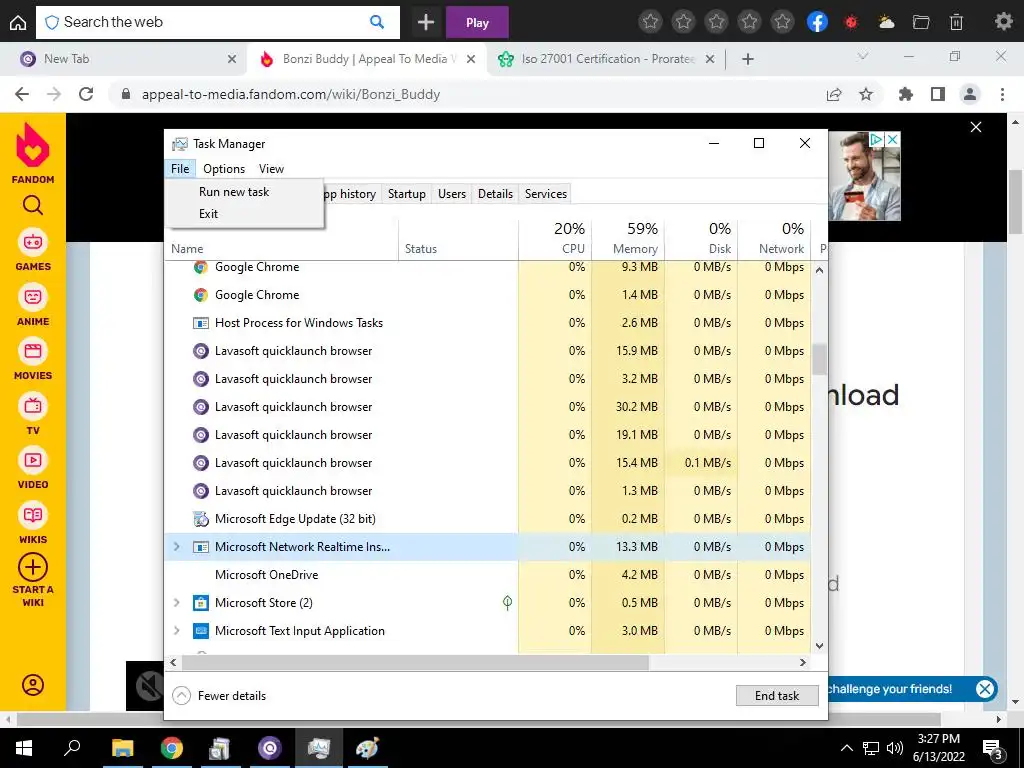Open the notification center icon
1024x768 pixels.
[993, 750]
